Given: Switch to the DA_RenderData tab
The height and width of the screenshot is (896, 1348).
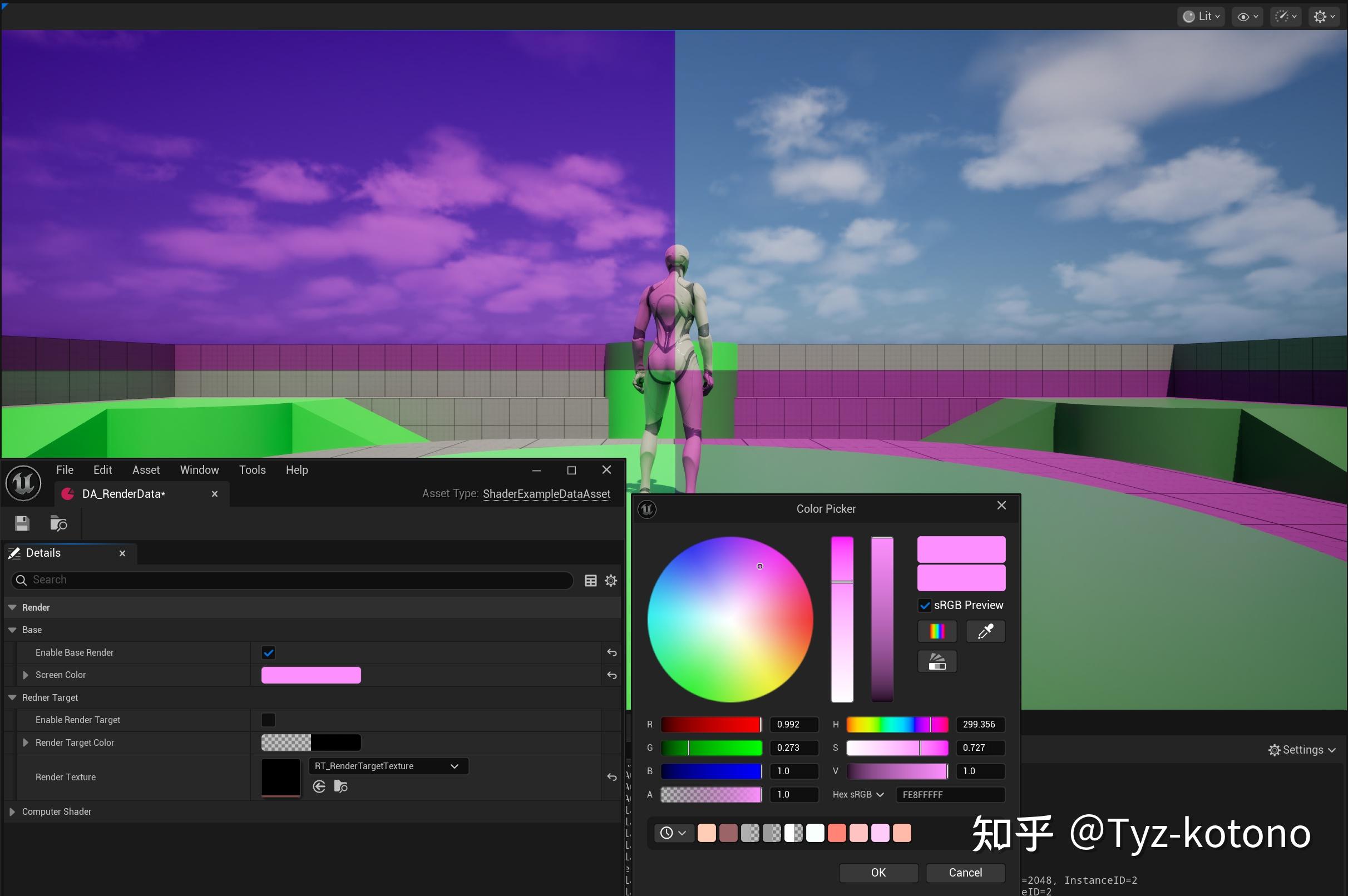Looking at the screenshot, I should (123, 494).
